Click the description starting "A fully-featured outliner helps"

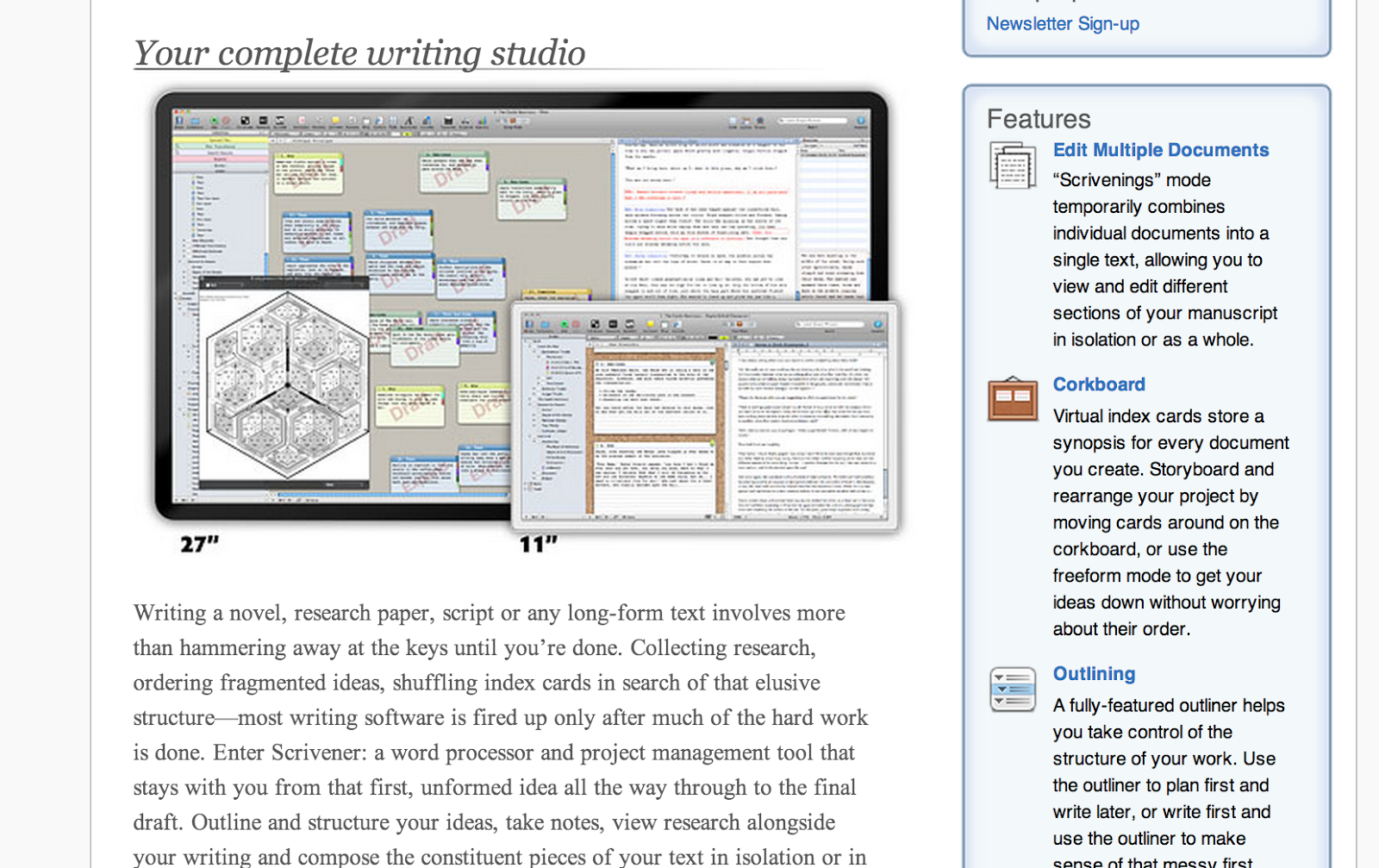coord(1169,784)
